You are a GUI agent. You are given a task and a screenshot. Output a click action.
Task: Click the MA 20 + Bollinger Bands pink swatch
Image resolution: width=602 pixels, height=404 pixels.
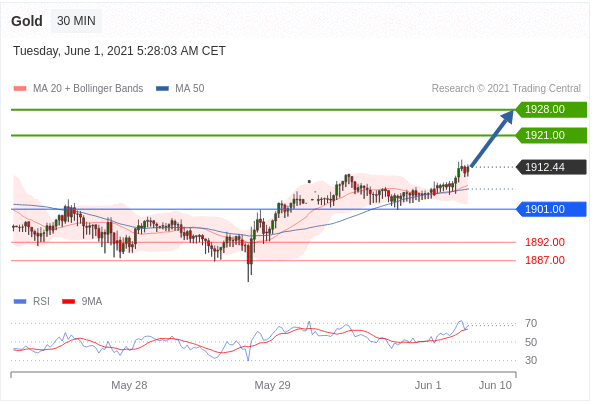coord(20,89)
